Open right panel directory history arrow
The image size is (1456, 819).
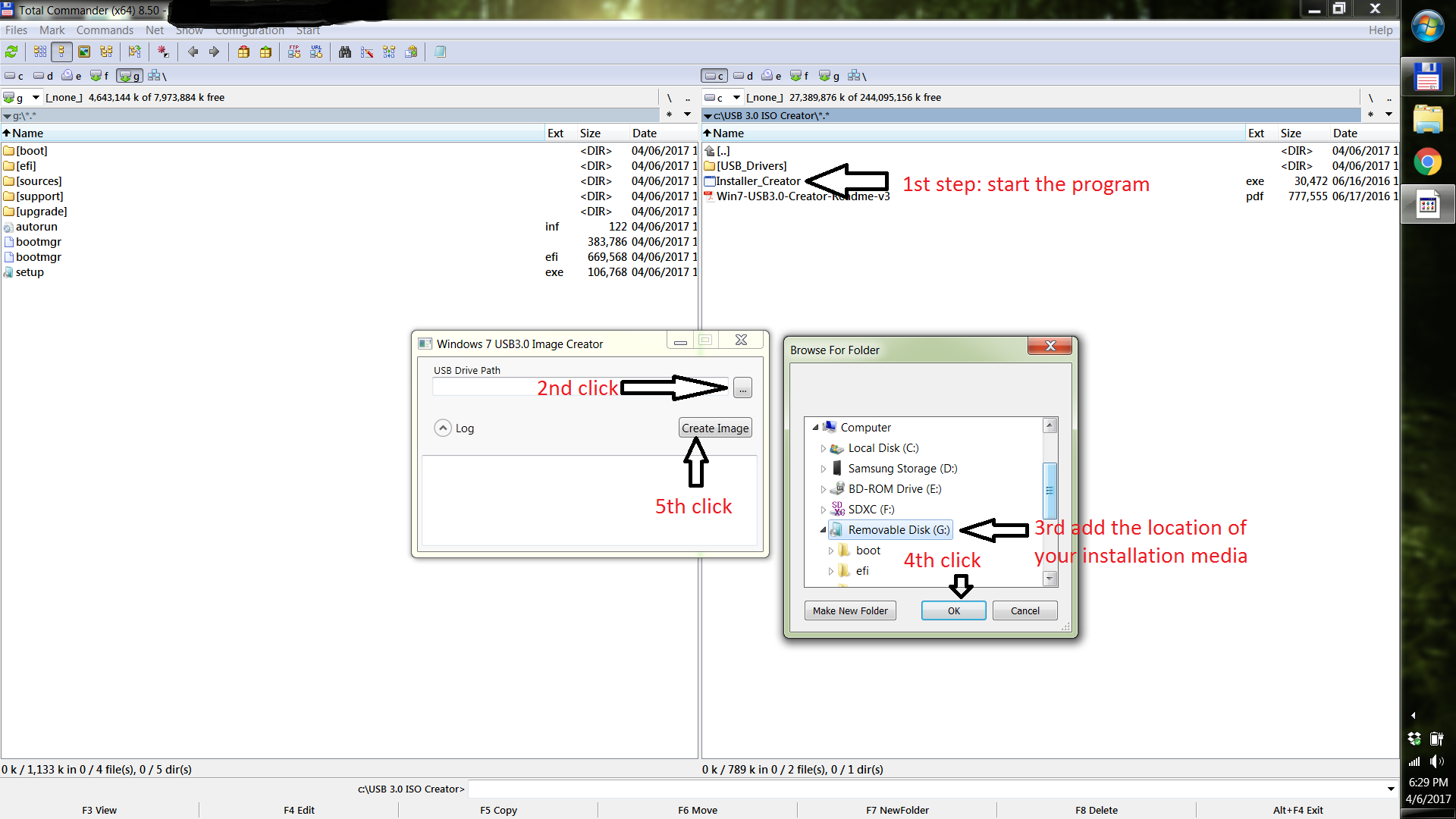click(x=1389, y=115)
